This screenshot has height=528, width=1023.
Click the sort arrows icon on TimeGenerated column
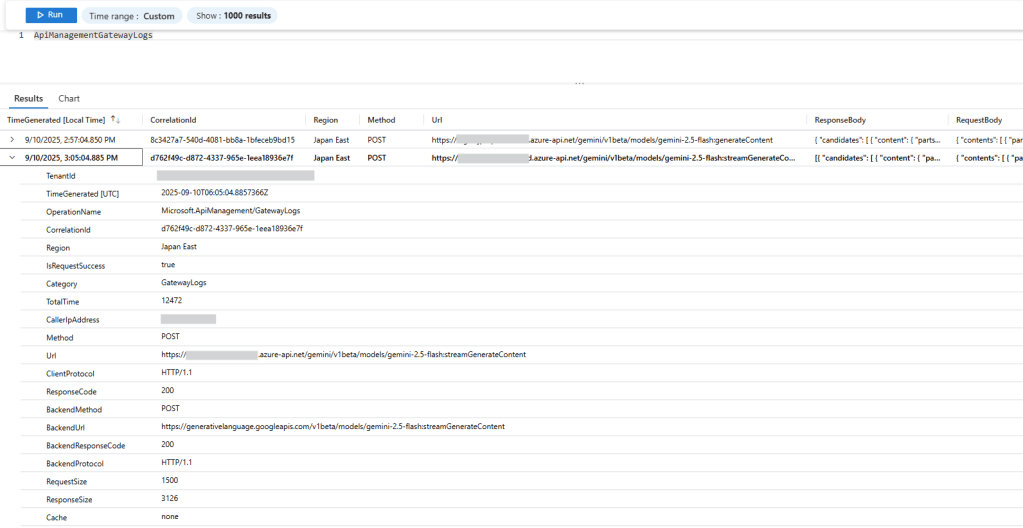point(115,120)
